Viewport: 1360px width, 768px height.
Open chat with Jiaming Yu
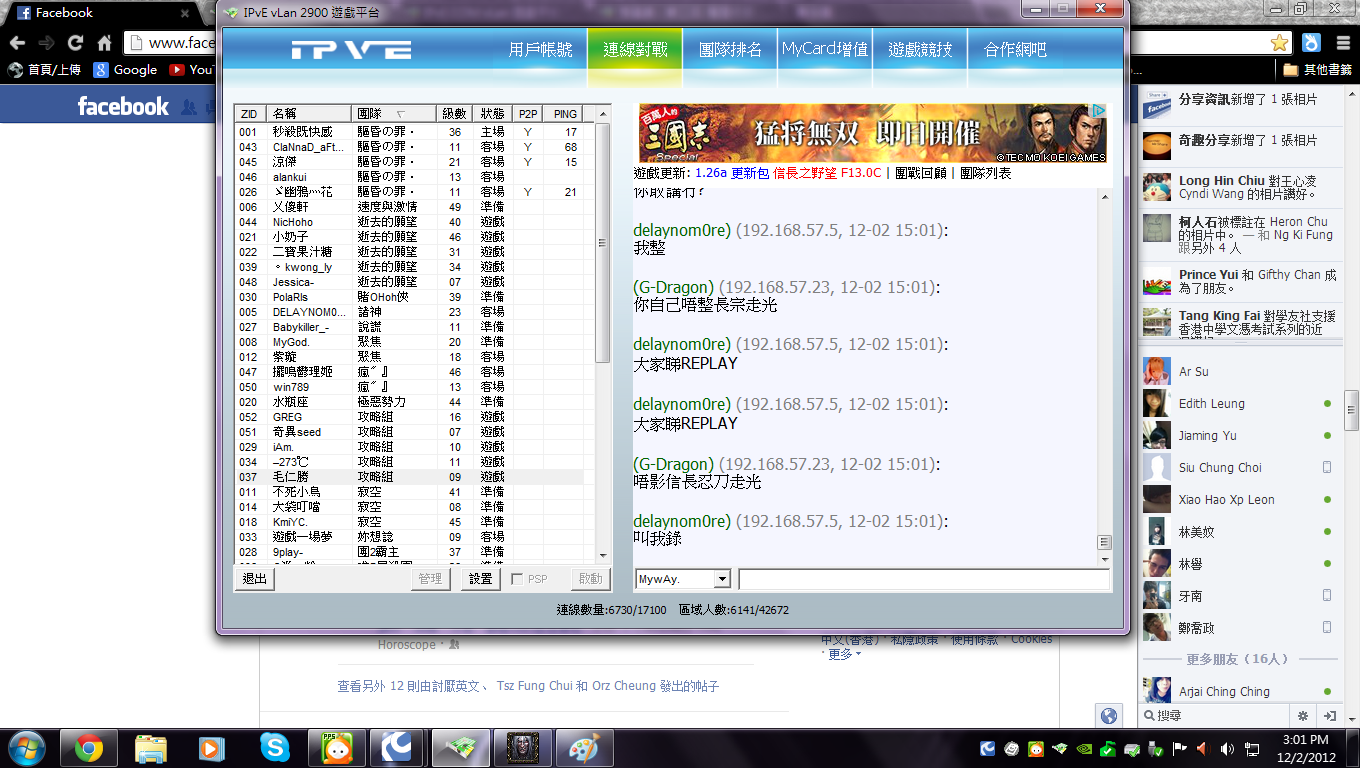tap(1238, 436)
